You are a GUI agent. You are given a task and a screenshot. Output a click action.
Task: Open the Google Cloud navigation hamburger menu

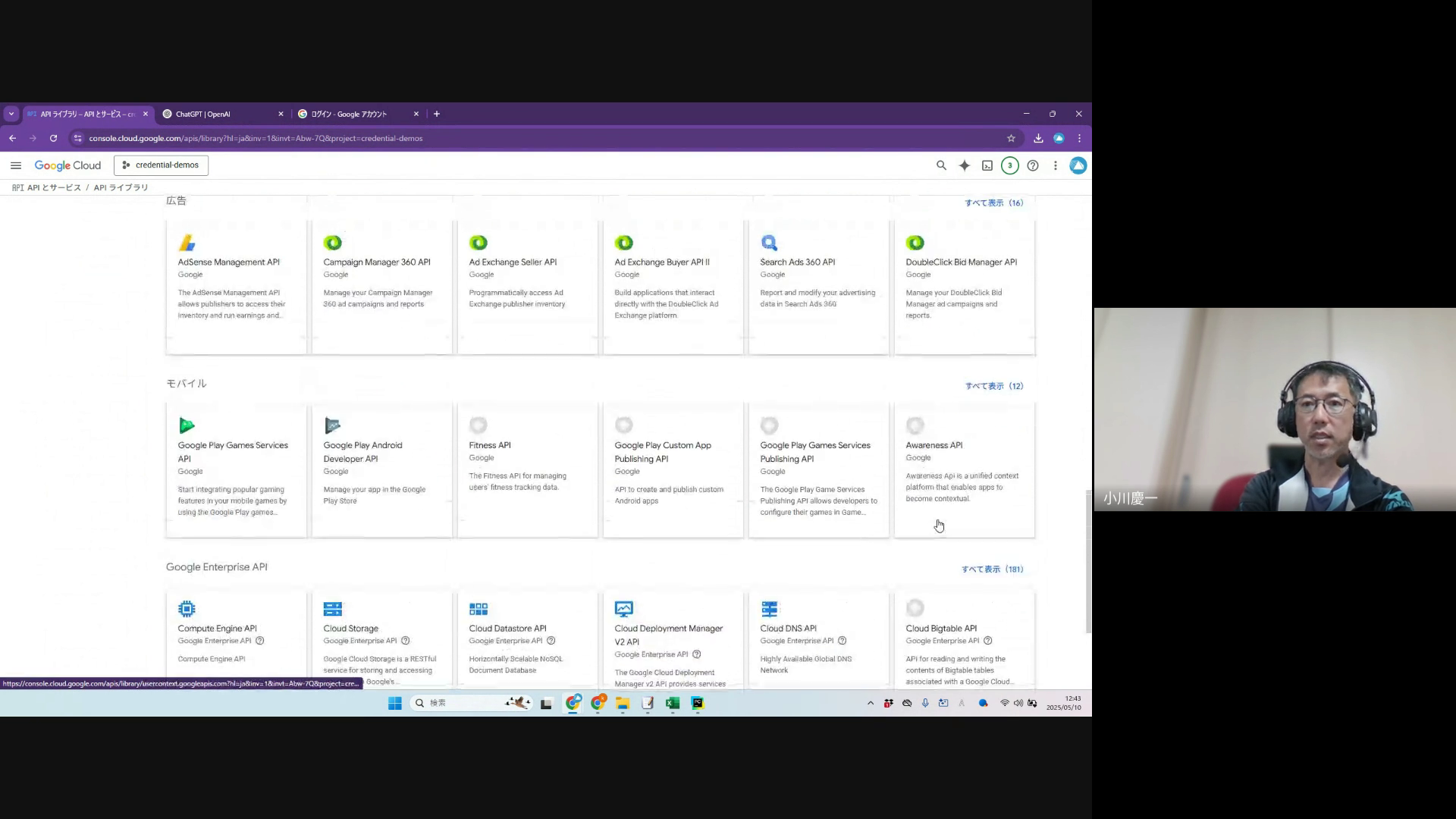coord(16,165)
